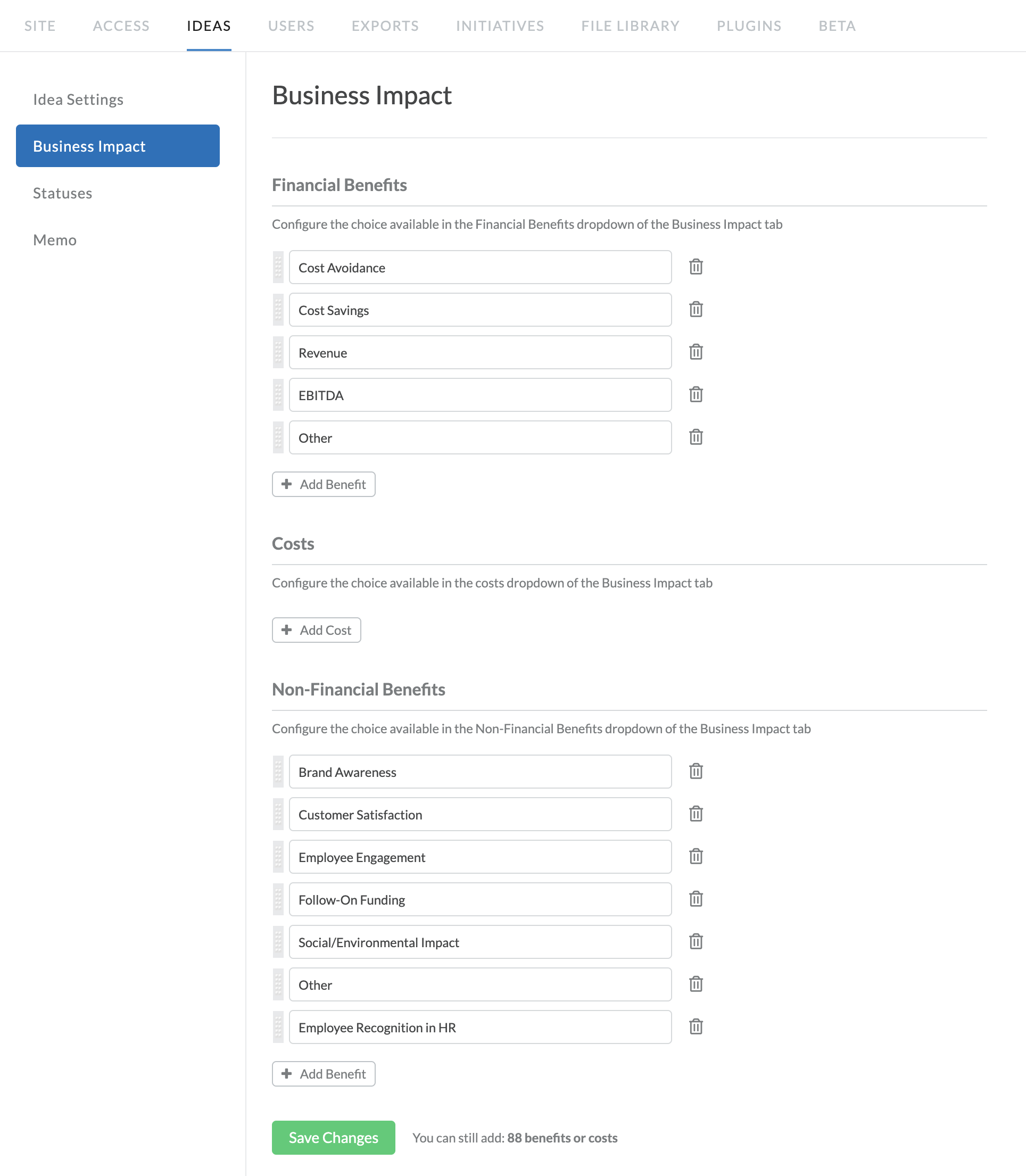Image resolution: width=1026 pixels, height=1176 pixels.
Task: Grab the drag handle for Brand Awareness
Action: [x=278, y=772]
